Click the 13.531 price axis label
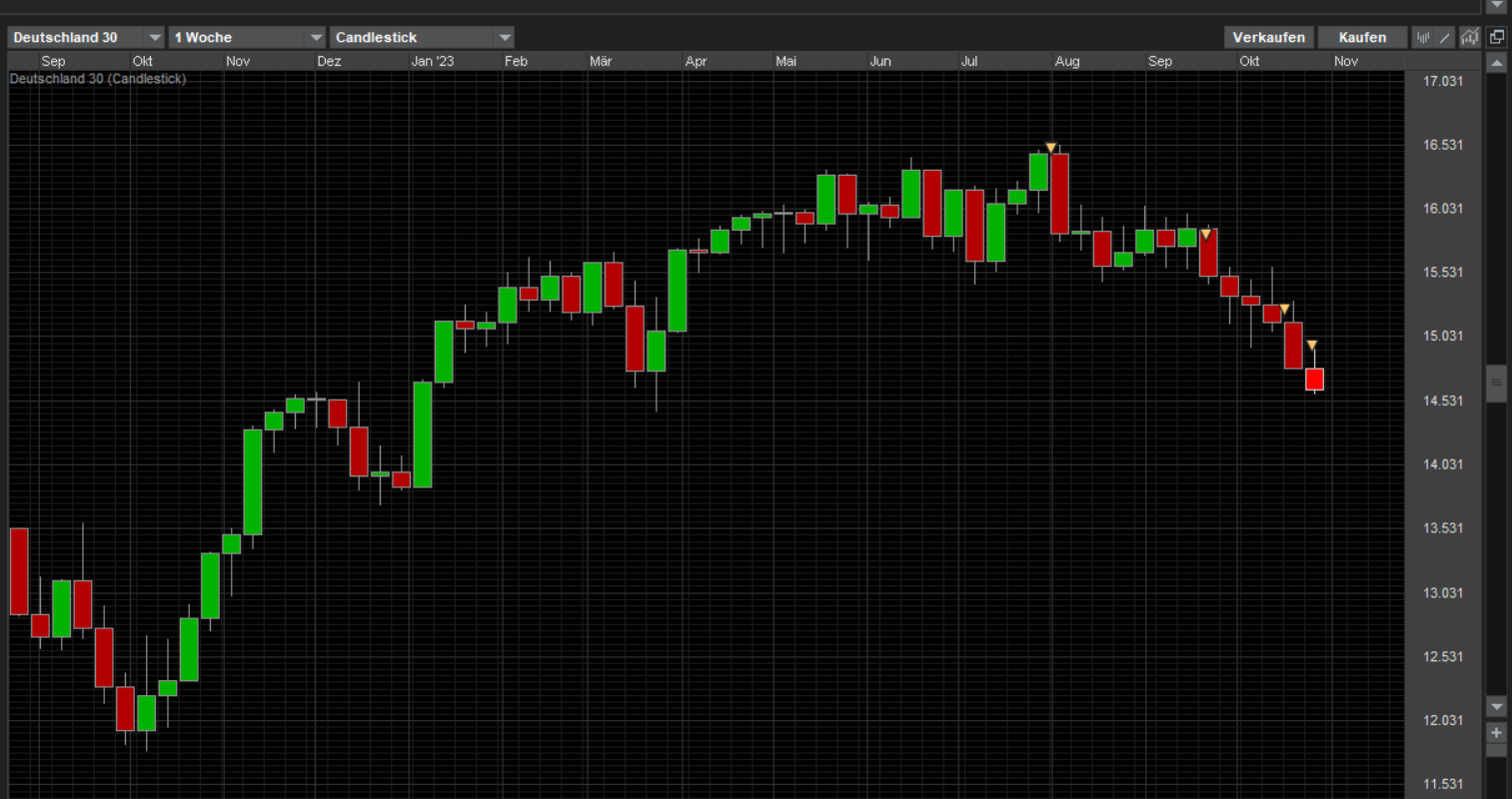1512x799 pixels. click(1442, 528)
